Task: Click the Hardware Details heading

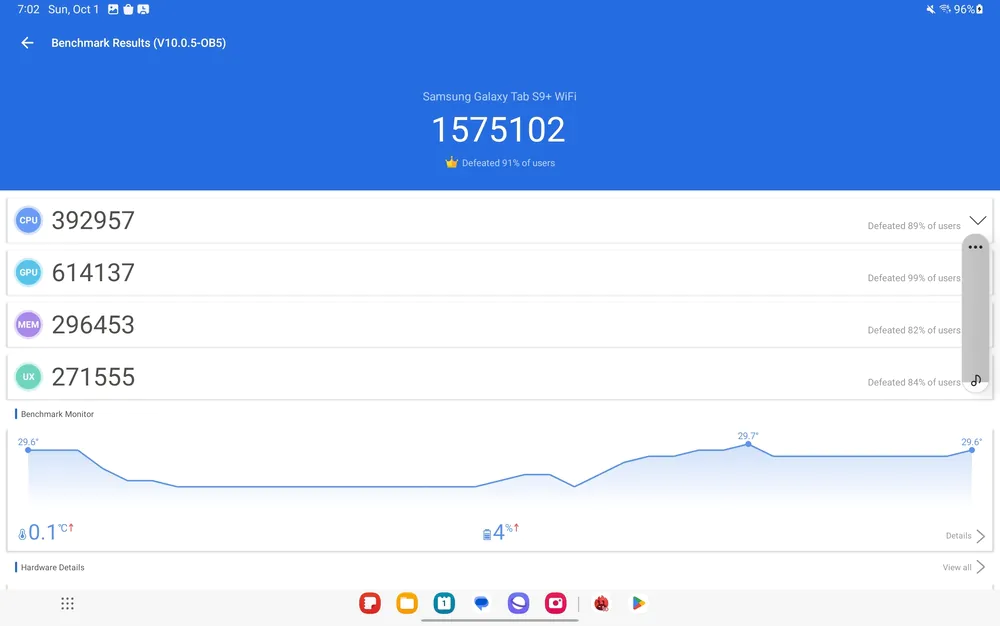Action: coord(52,567)
